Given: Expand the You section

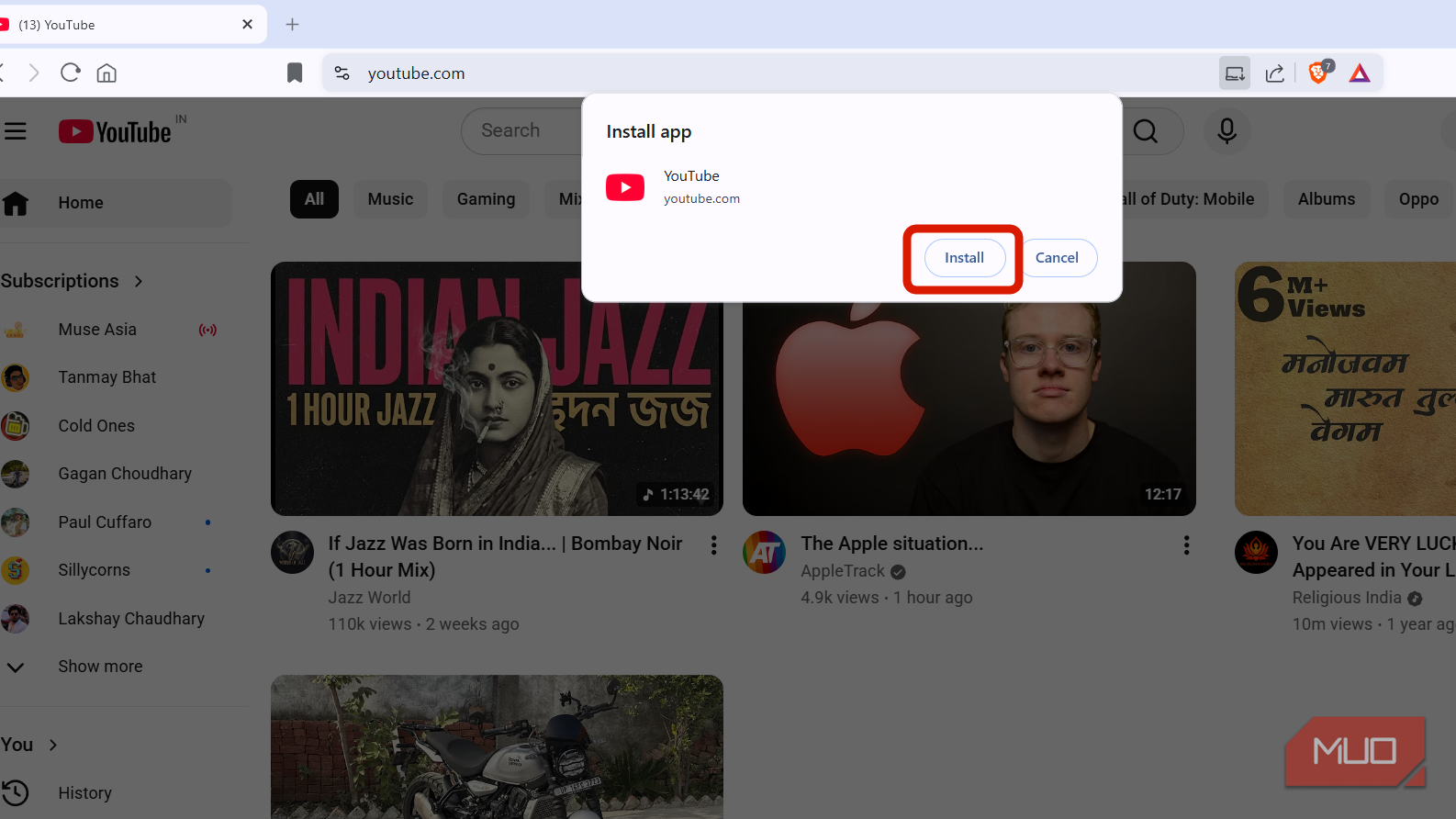Looking at the screenshot, I should point(29,745).
